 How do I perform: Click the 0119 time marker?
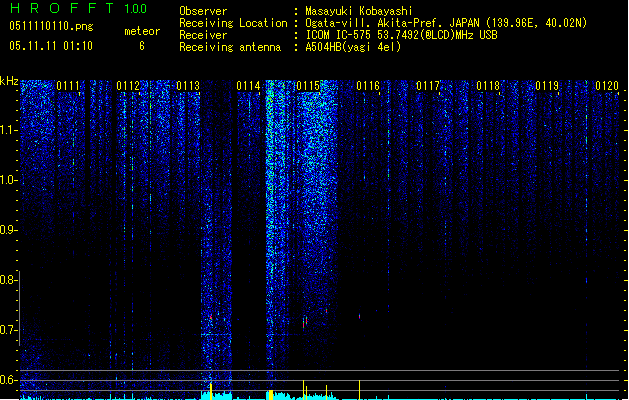(547, 86)
